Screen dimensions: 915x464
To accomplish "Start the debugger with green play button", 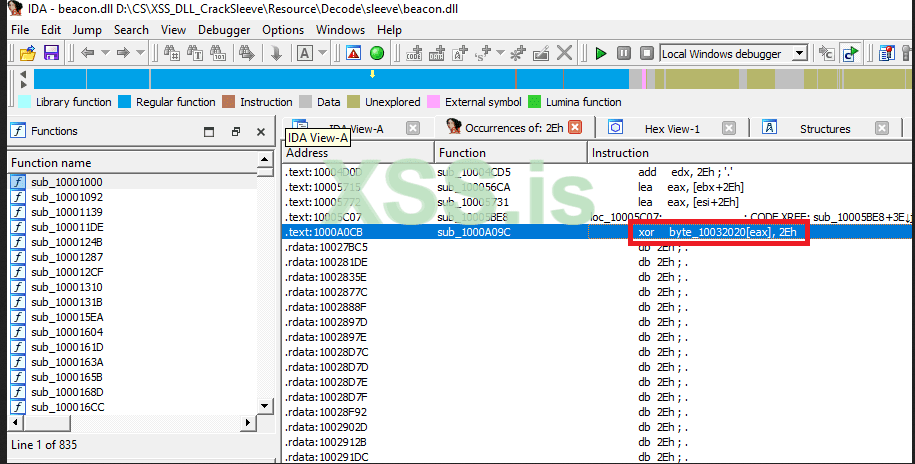I will [600, 53].
